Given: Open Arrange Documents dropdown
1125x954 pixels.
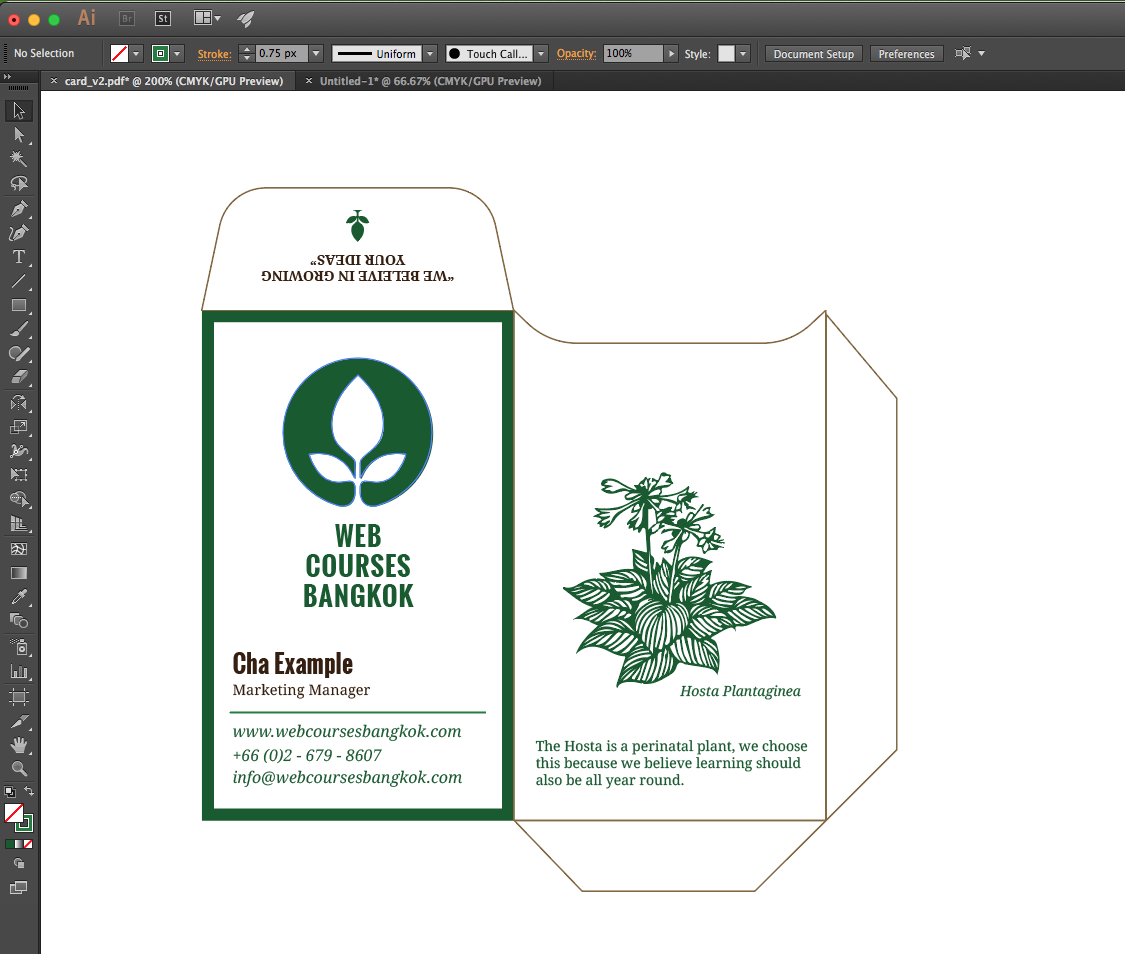Looking at the screenshot, I should (x=207, y=18).
